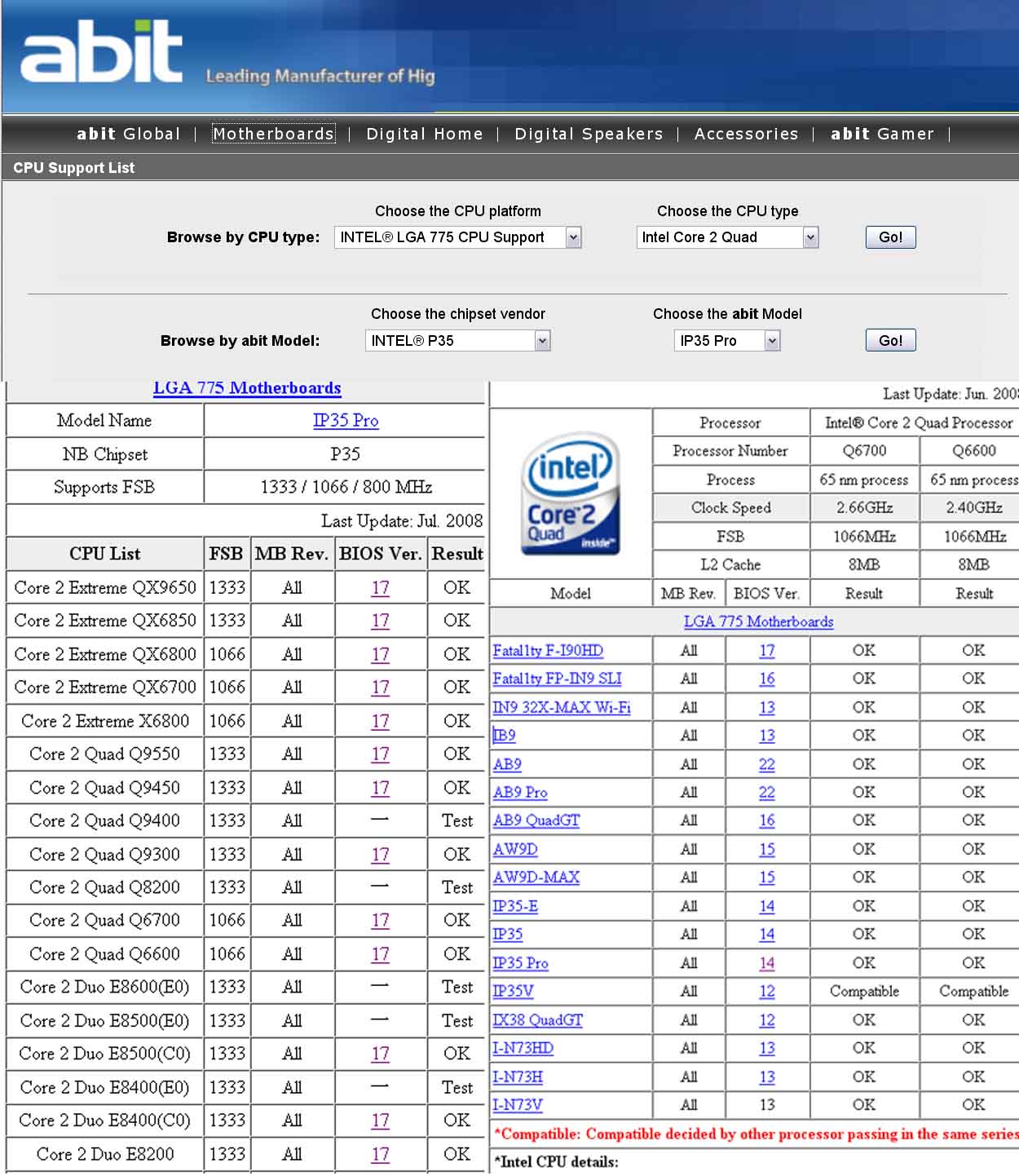Open BIOS 17 link for Core 2 Duo E8200
Screen dimensions: 1019x1176
coord(380,1154)
